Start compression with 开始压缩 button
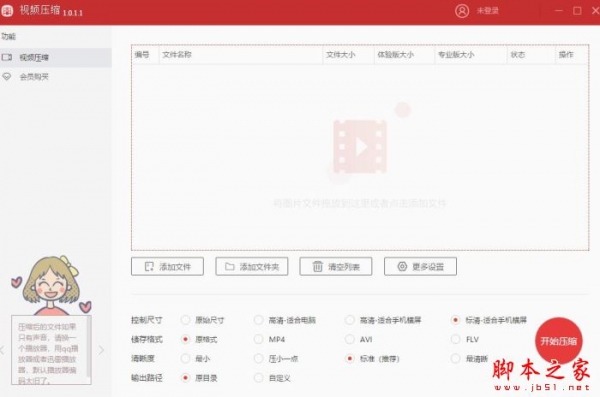Screen dimensions: 600x397 tap(559, 341)
